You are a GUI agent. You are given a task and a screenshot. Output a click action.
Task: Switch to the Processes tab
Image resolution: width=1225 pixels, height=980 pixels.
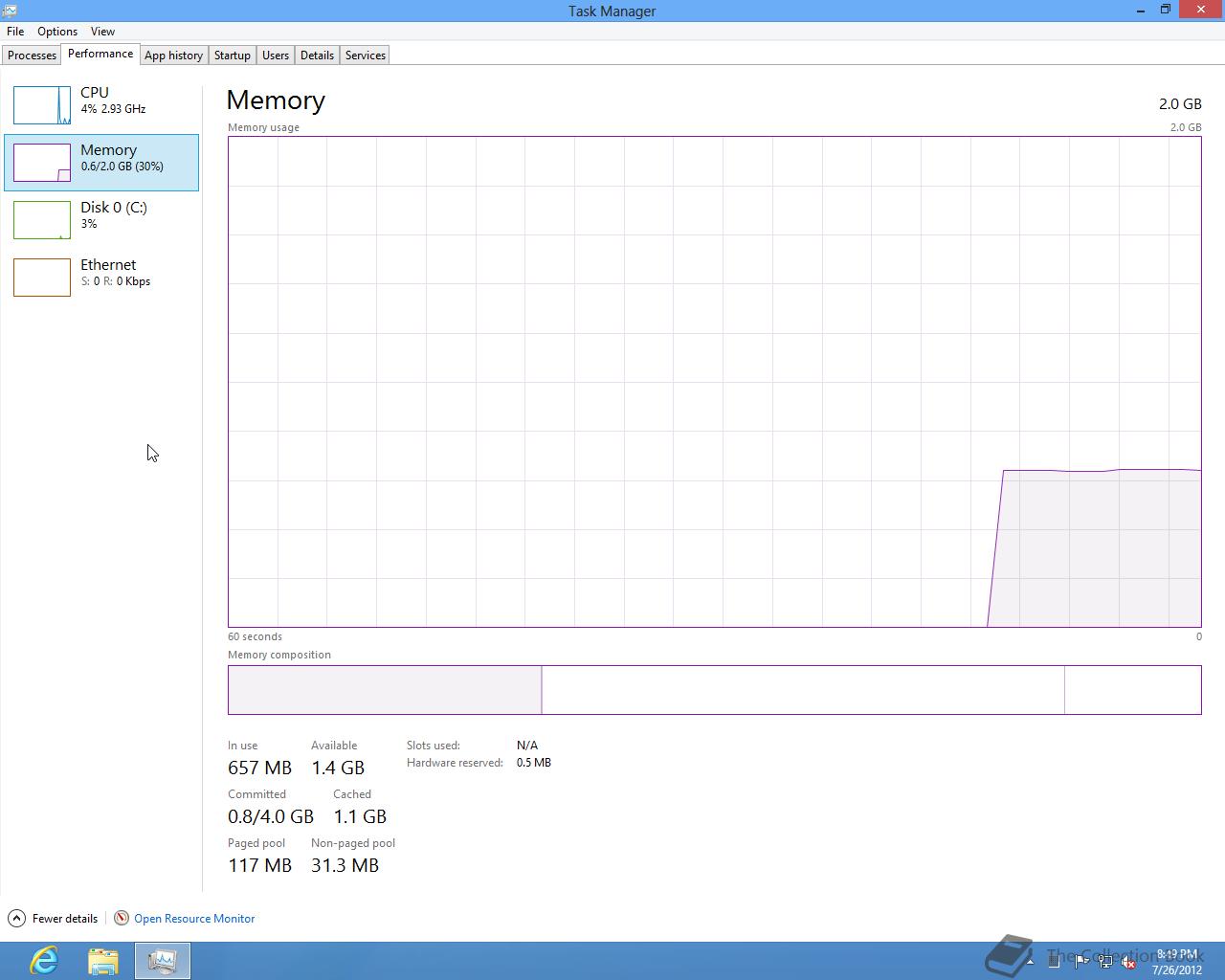(x=33, y=56)
